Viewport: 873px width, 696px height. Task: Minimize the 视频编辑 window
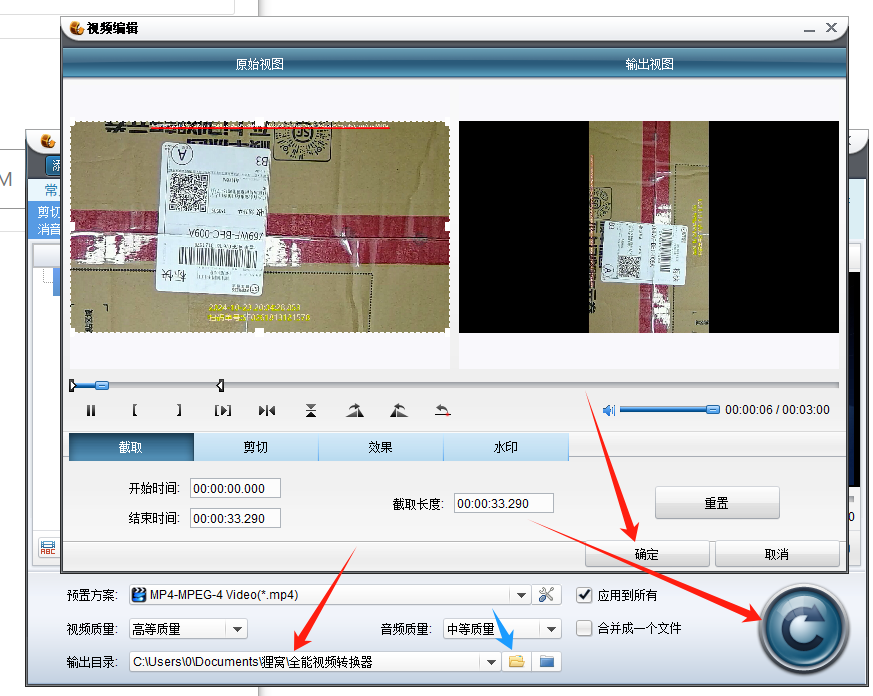[810, 28]
